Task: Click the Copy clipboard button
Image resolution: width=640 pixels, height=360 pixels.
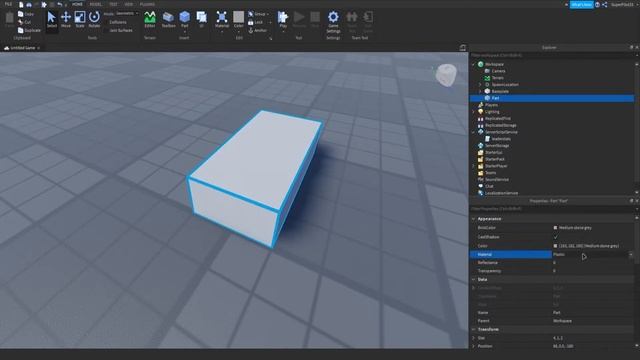Action: coord(26,14)
